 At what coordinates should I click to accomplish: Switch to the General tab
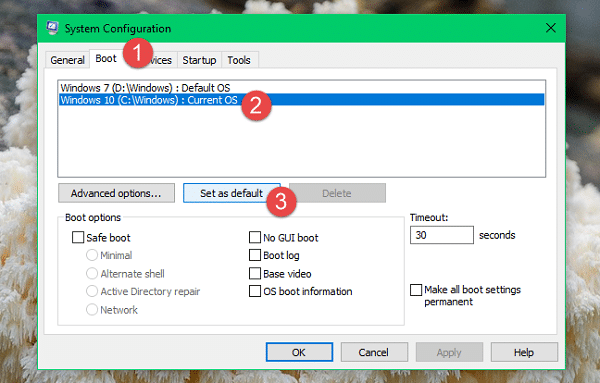[x=67, y=60]
